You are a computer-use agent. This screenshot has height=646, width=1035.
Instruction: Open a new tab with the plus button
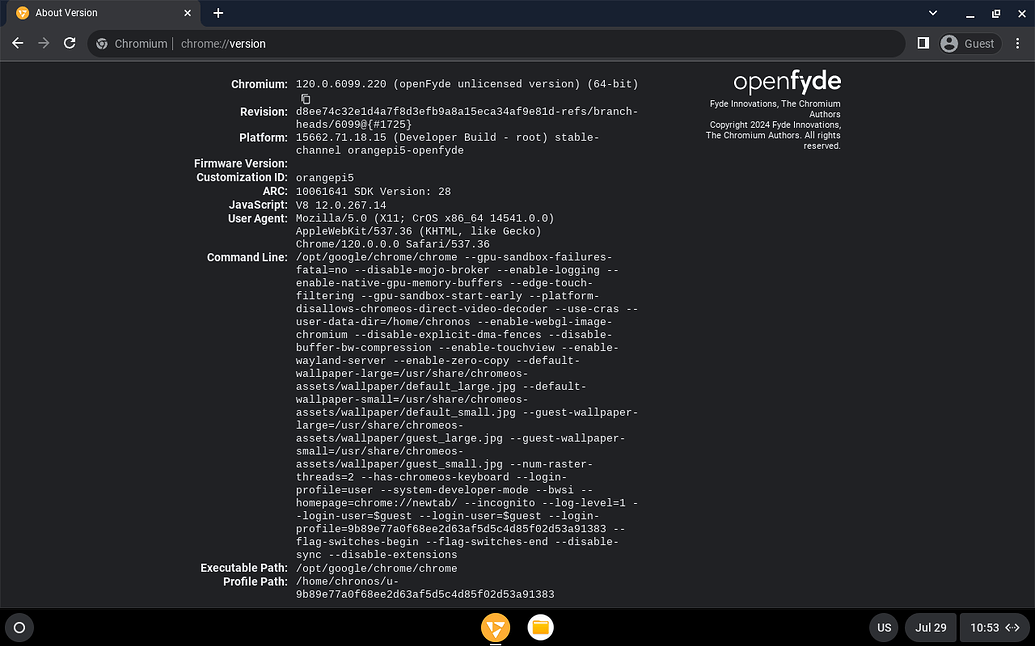(218, 14)
